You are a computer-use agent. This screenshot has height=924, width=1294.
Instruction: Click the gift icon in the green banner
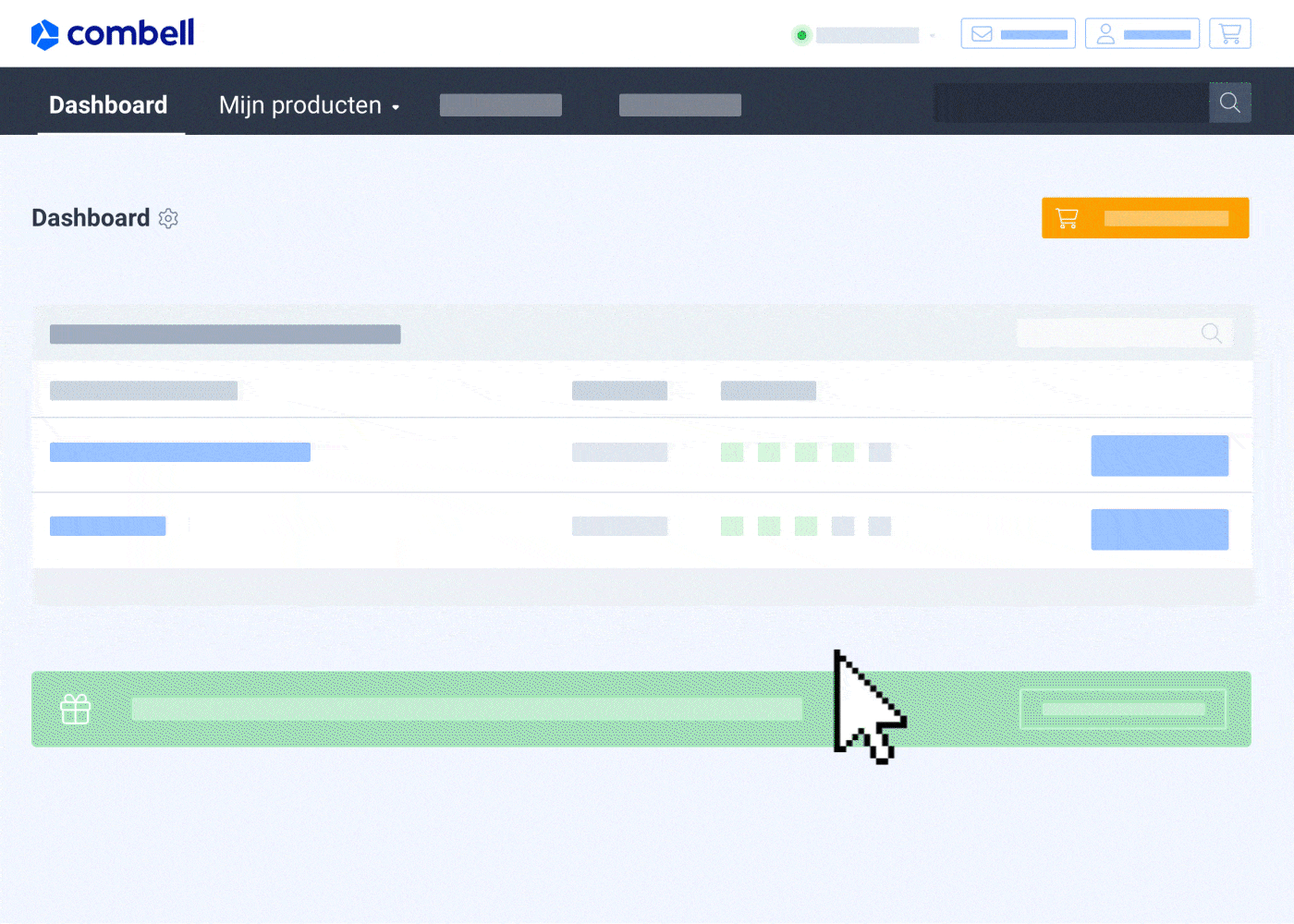tap(75, 709)
